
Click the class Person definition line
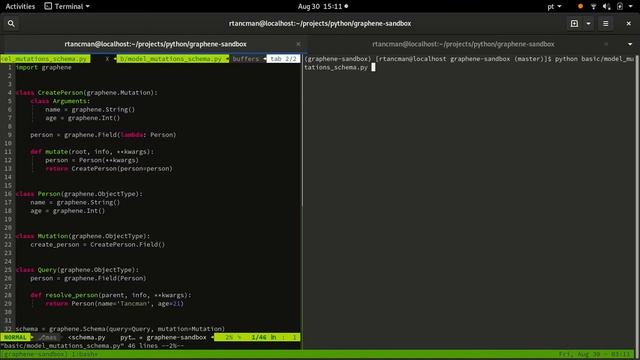click(79, 194)
